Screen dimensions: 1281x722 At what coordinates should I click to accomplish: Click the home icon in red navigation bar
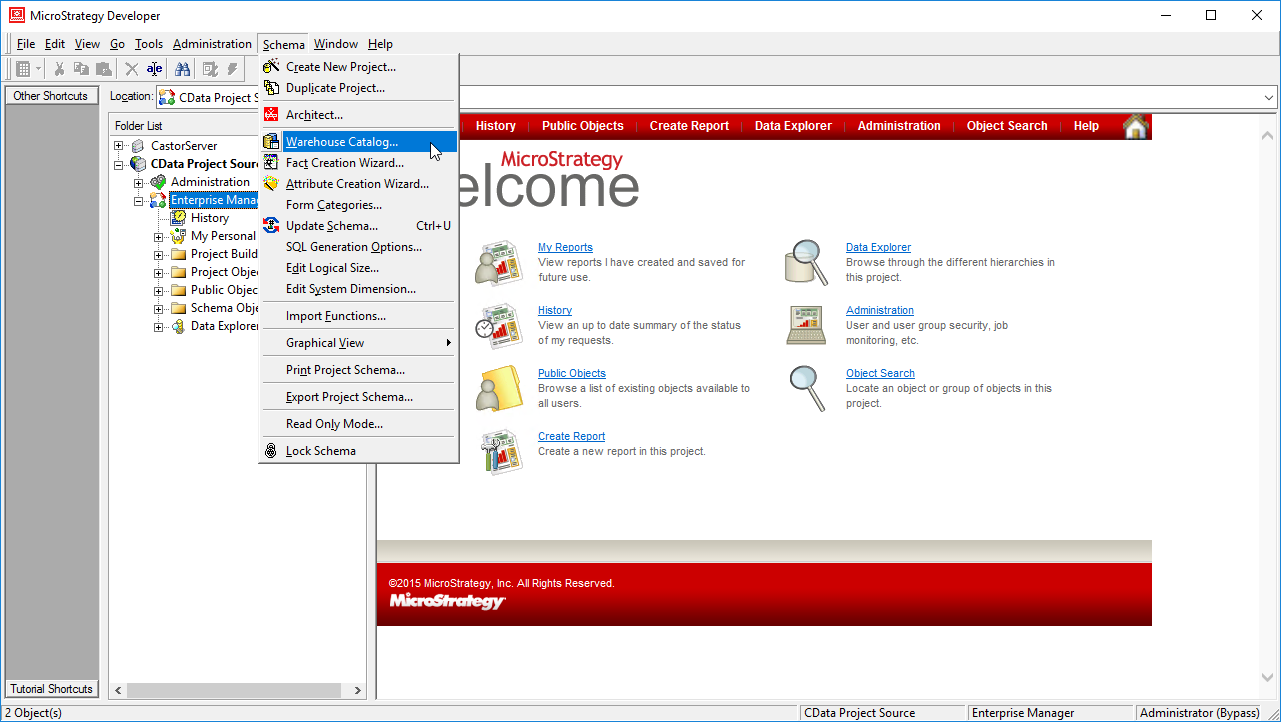click(1135, 126)
